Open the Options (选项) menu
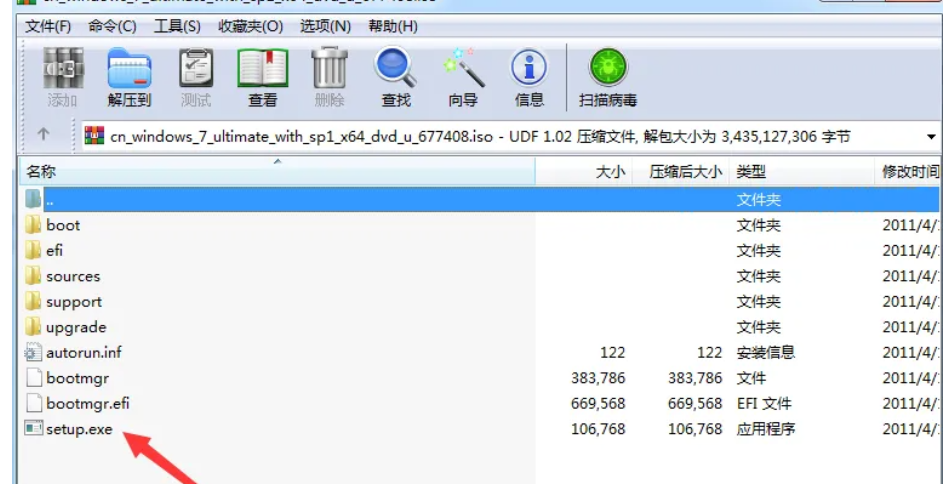Image resolution: width=947 pixels, height=484 pixels. pos(326,27)
